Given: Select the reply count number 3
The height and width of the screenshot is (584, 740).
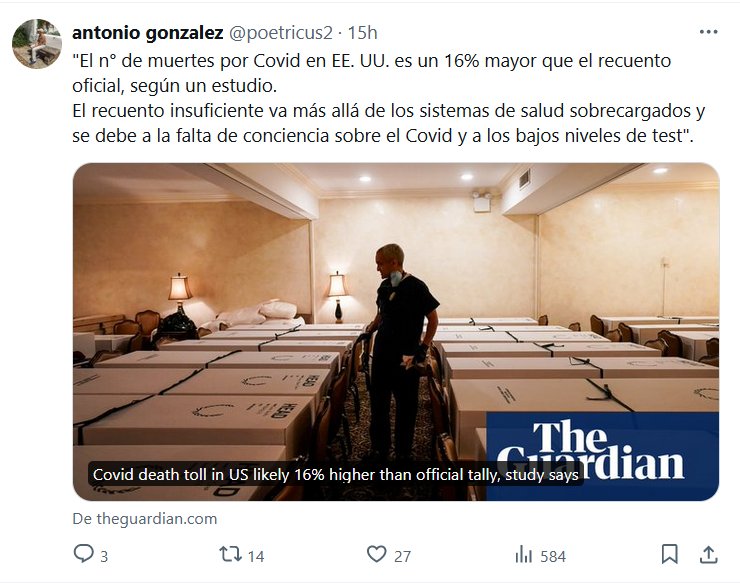Looking at the screenshot, I should (x=104, y=556).
